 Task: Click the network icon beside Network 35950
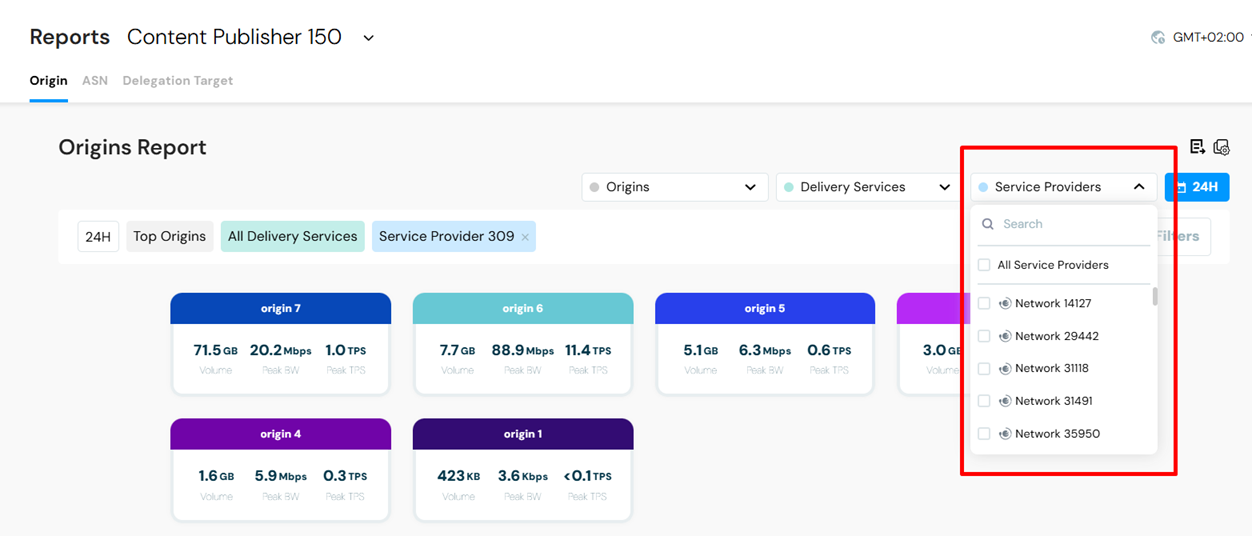[1005, 434]
